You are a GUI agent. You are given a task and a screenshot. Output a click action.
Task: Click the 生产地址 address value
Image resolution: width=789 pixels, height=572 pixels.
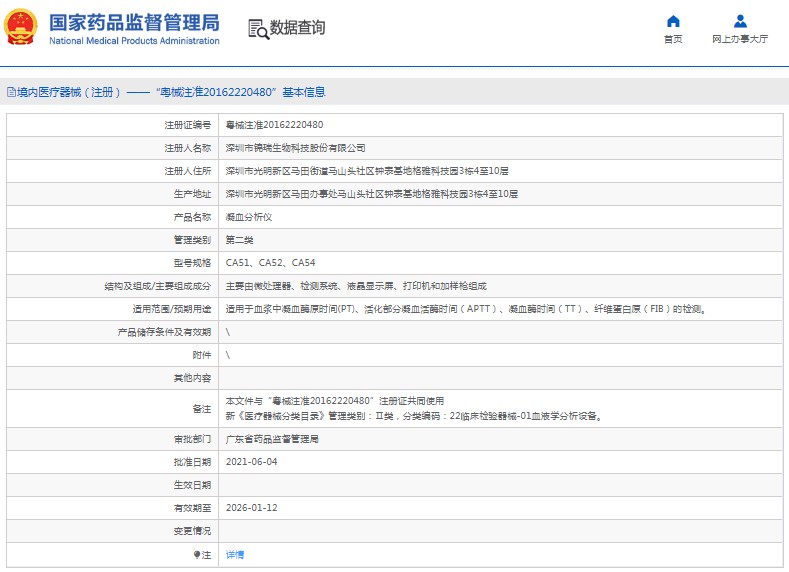tap(371, 194)
